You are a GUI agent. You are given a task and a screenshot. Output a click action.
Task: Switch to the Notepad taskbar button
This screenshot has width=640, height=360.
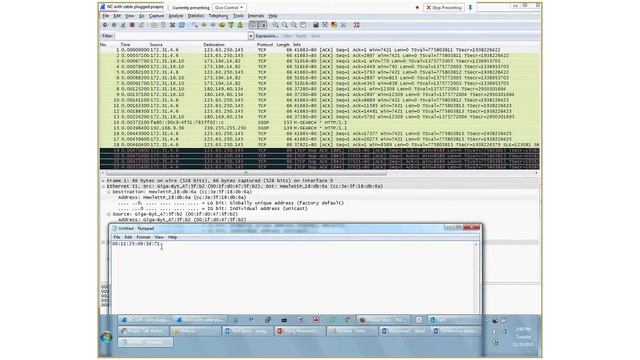145,342
